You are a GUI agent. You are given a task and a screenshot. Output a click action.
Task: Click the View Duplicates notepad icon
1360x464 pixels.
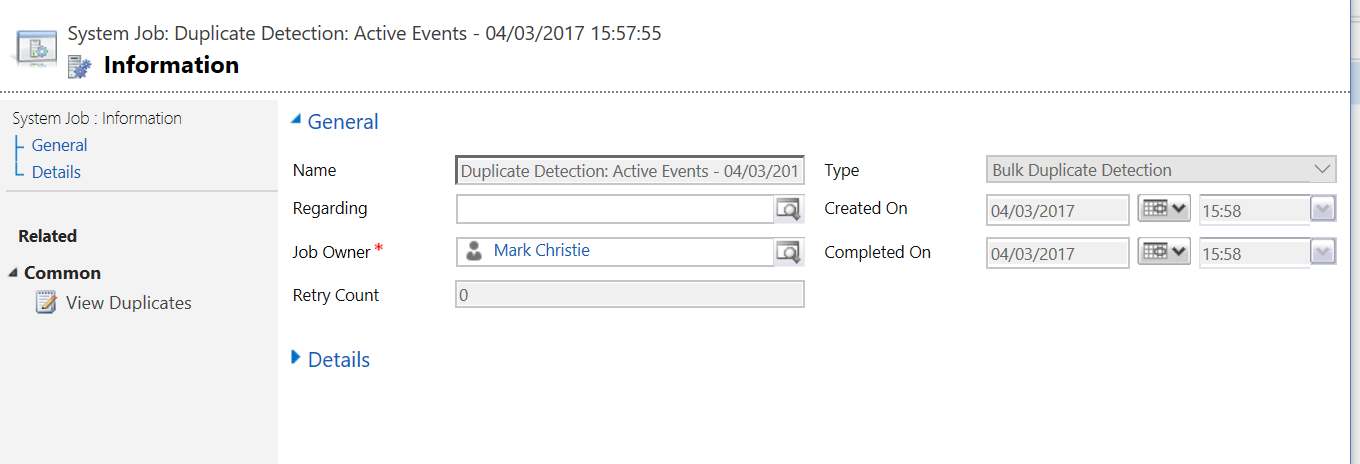click(46, 303)
